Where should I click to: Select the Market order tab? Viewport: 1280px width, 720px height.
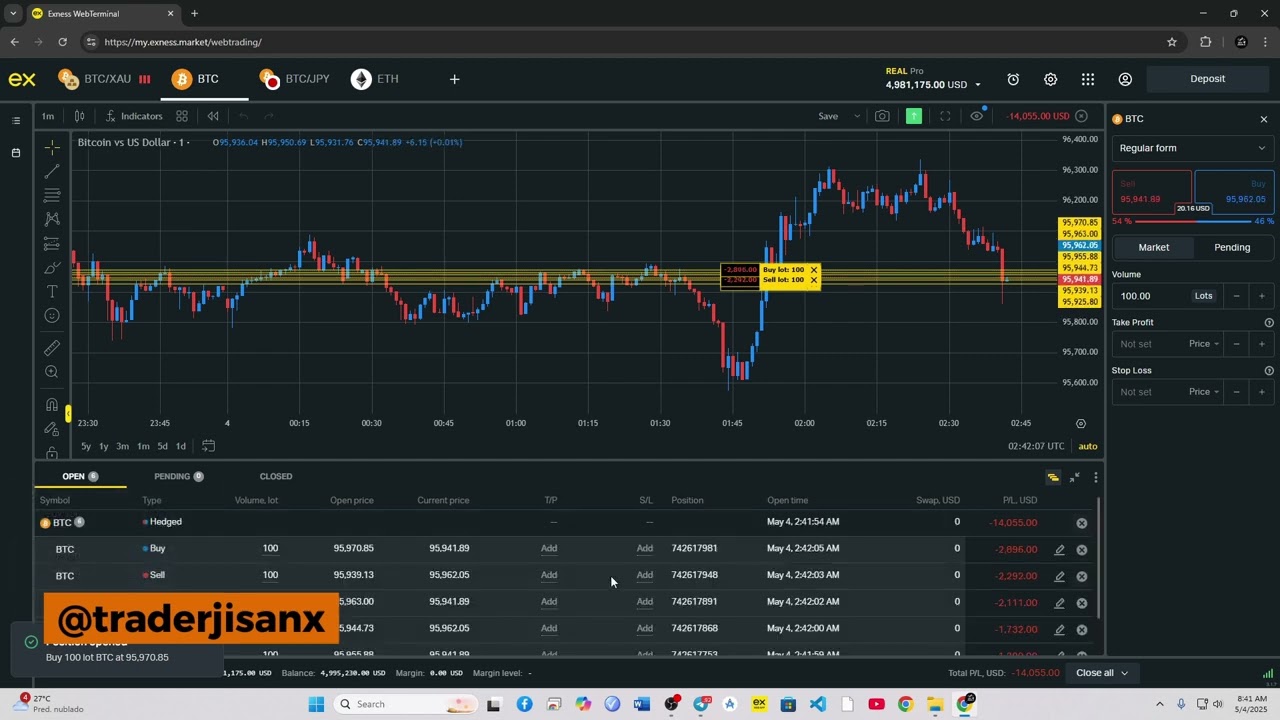click(1153, 247)
